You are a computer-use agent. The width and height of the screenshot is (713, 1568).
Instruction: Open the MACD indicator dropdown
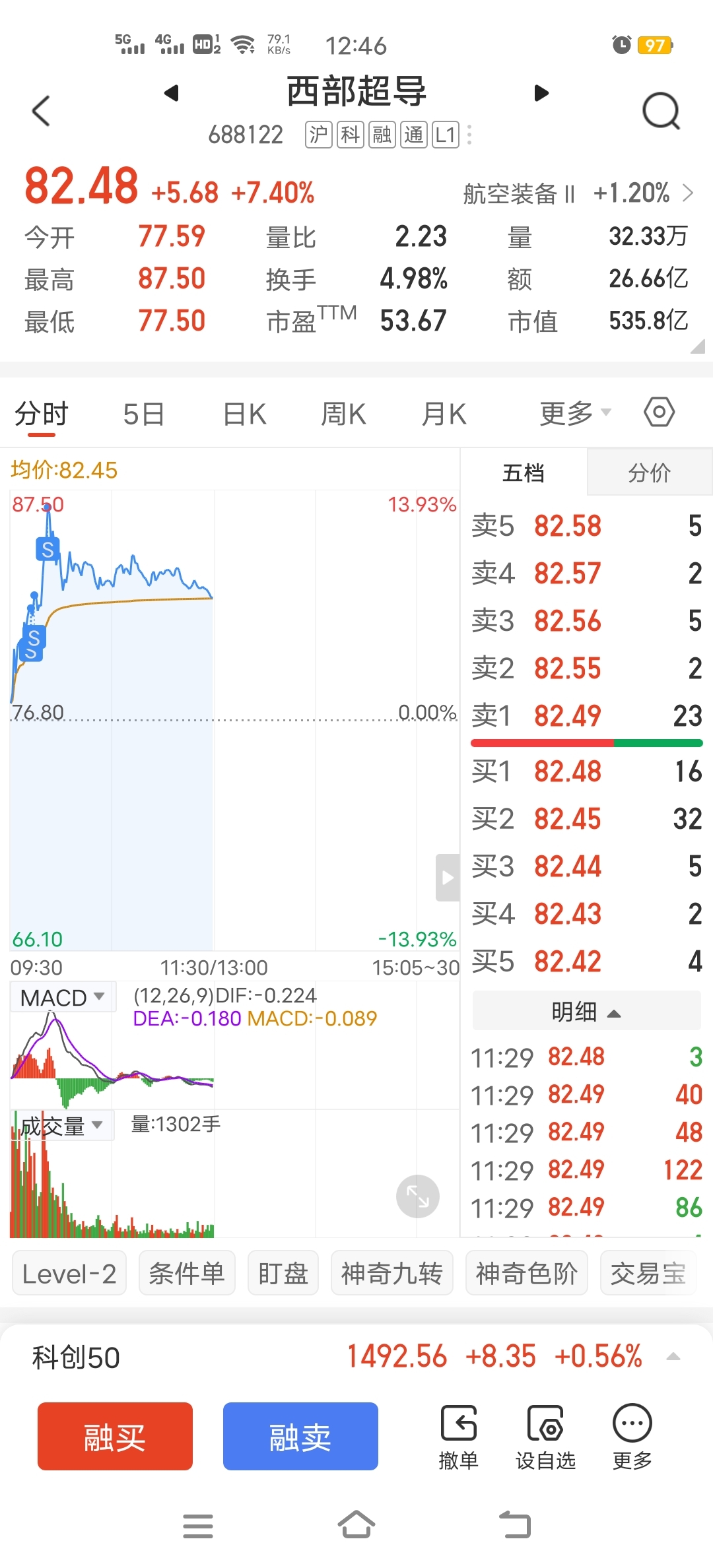(63, 997)
